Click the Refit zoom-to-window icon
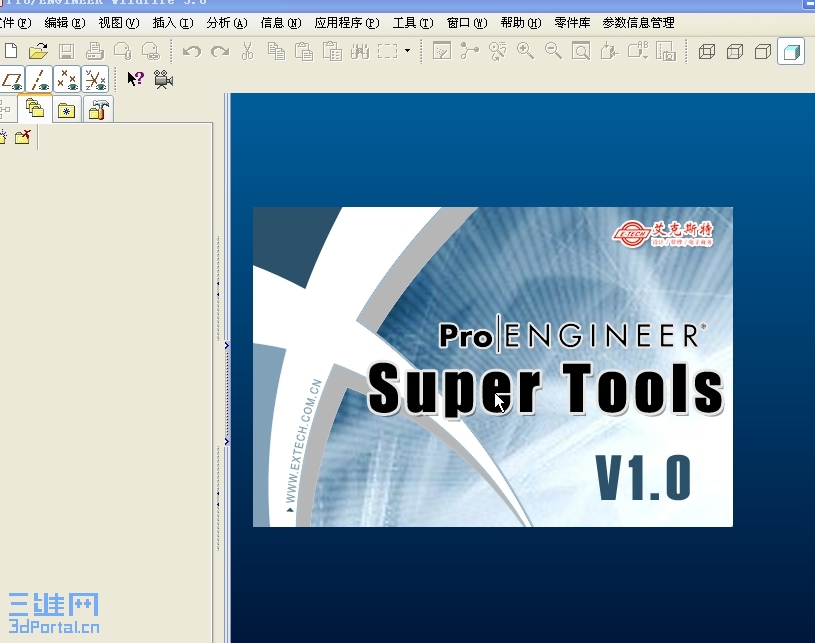This screenshot has width=815, height=643. 581,51
